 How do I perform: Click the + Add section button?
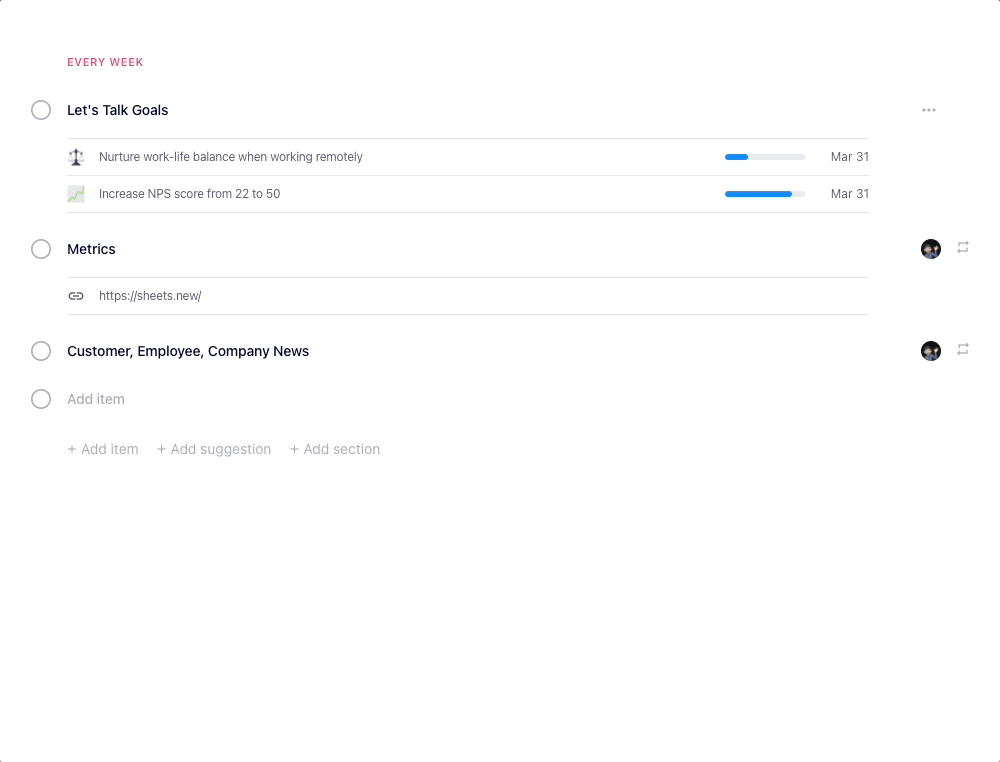(x=335, y=449)
